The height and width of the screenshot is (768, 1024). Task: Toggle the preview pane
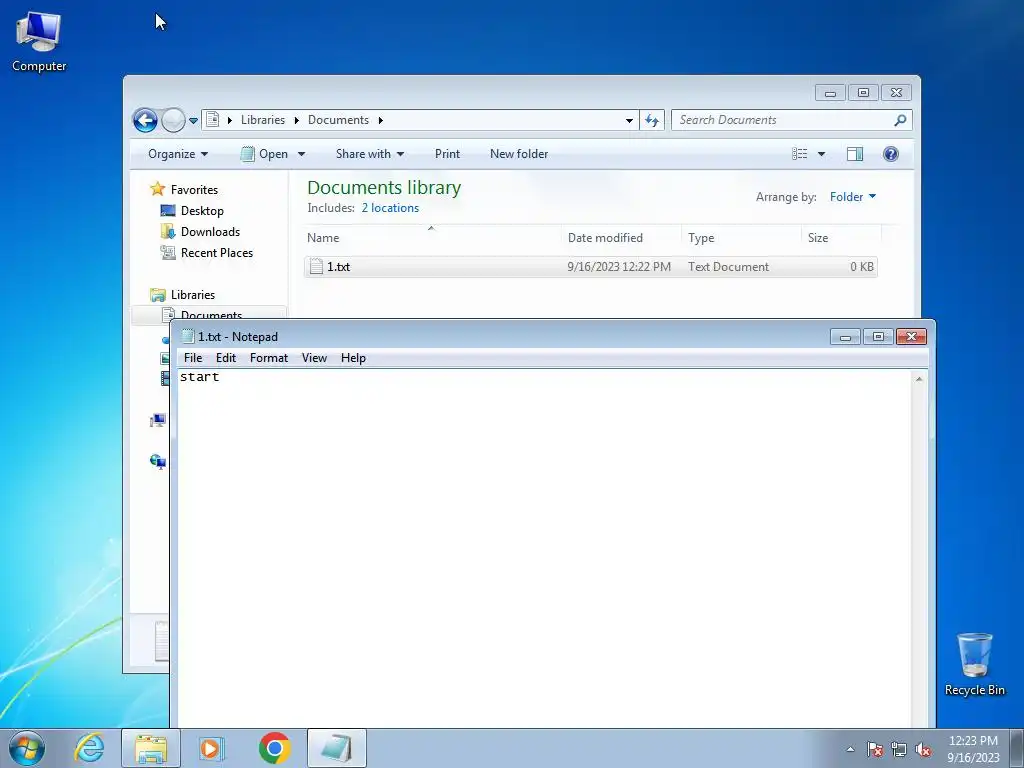click(x=855, y=154)
